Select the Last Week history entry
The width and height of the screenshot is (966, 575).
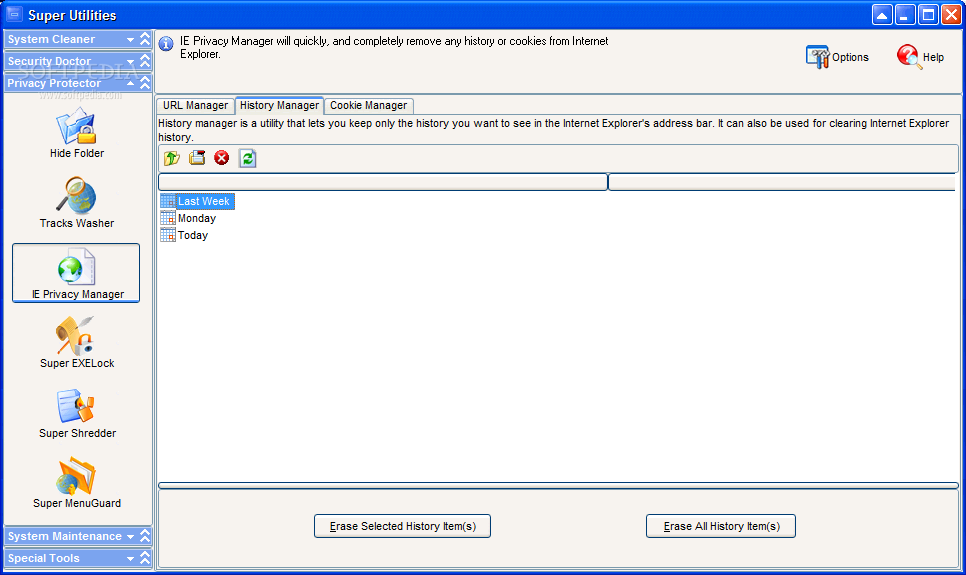[x=203, y=201]
